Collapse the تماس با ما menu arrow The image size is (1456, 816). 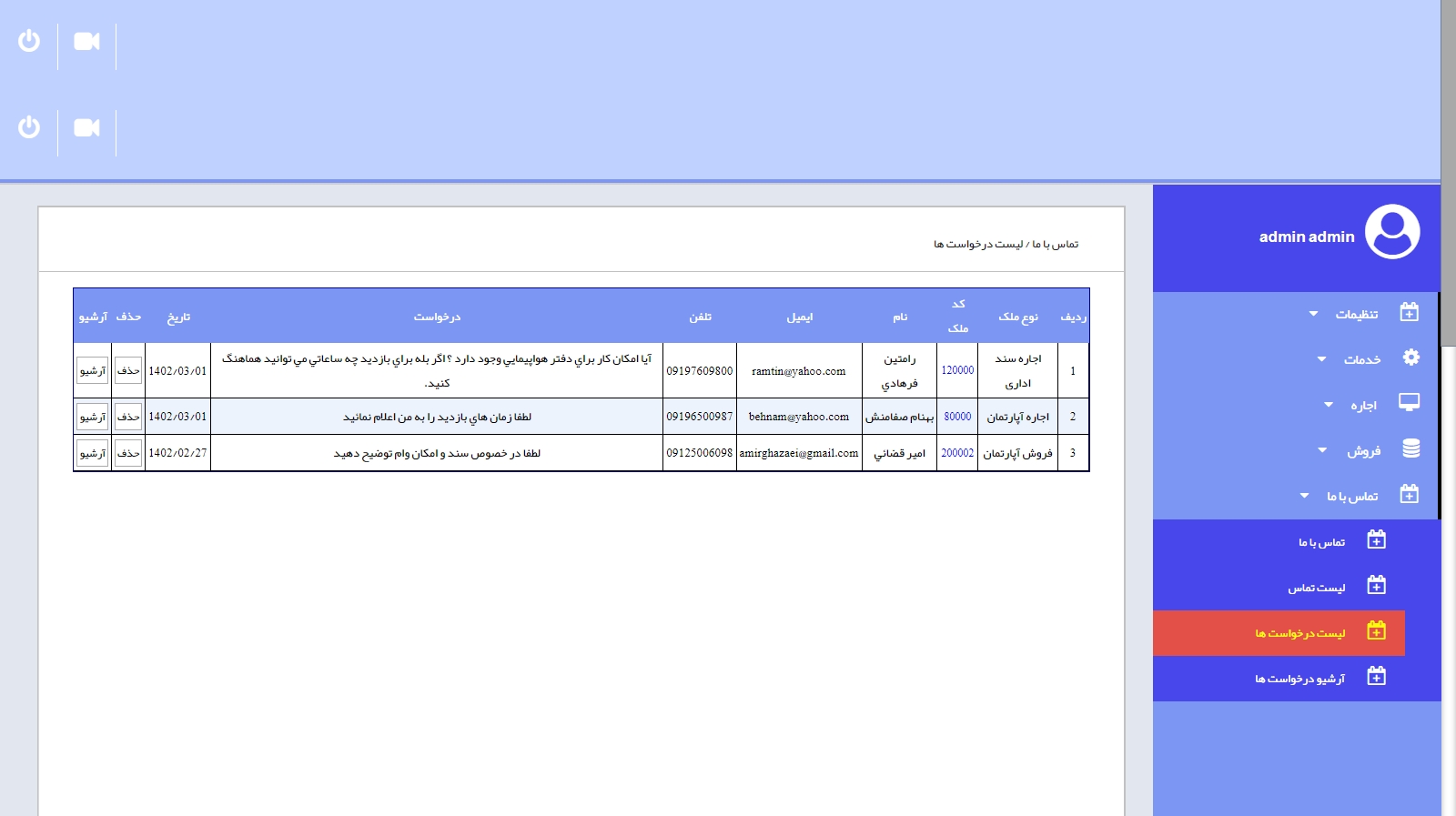point(1304,496)
